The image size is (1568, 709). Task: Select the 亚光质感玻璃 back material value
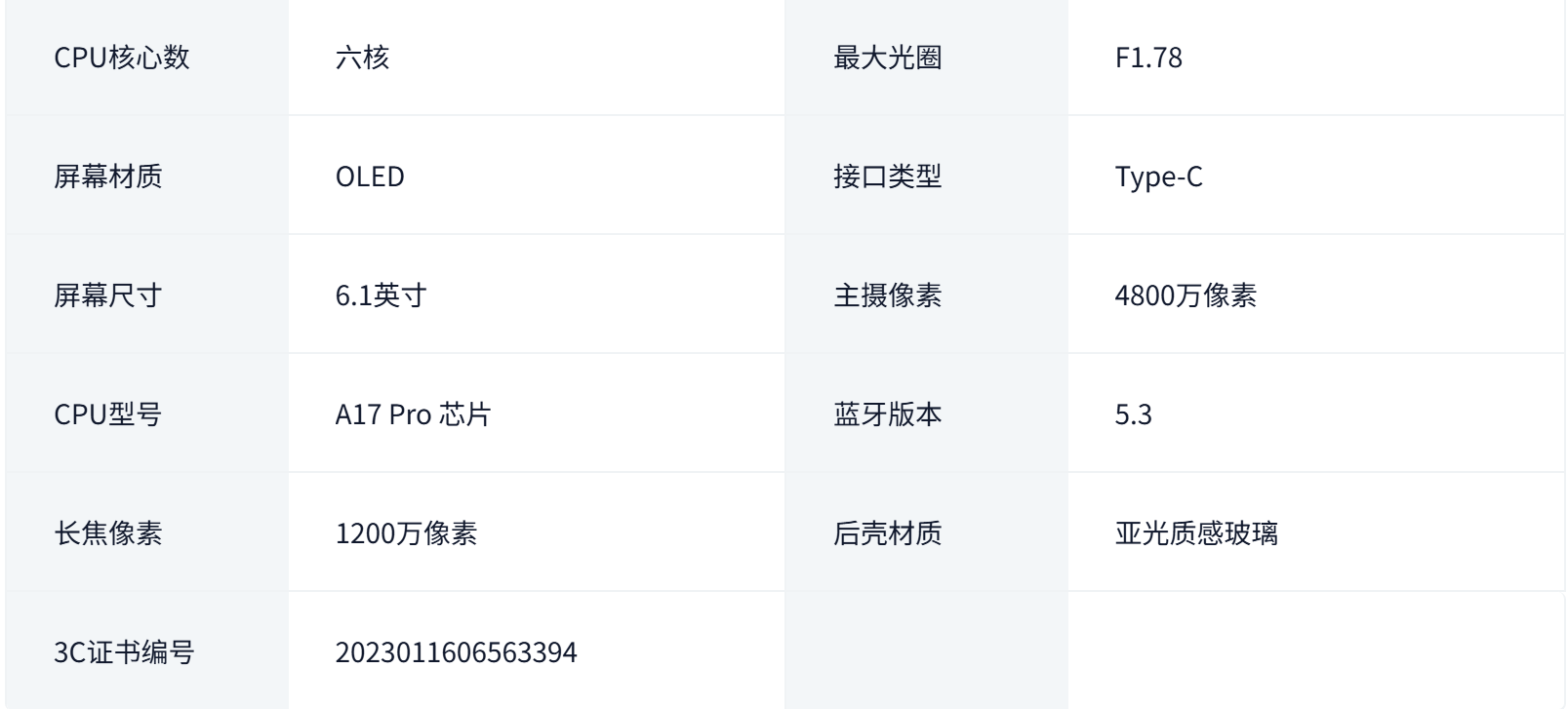tap(1196, 533)
